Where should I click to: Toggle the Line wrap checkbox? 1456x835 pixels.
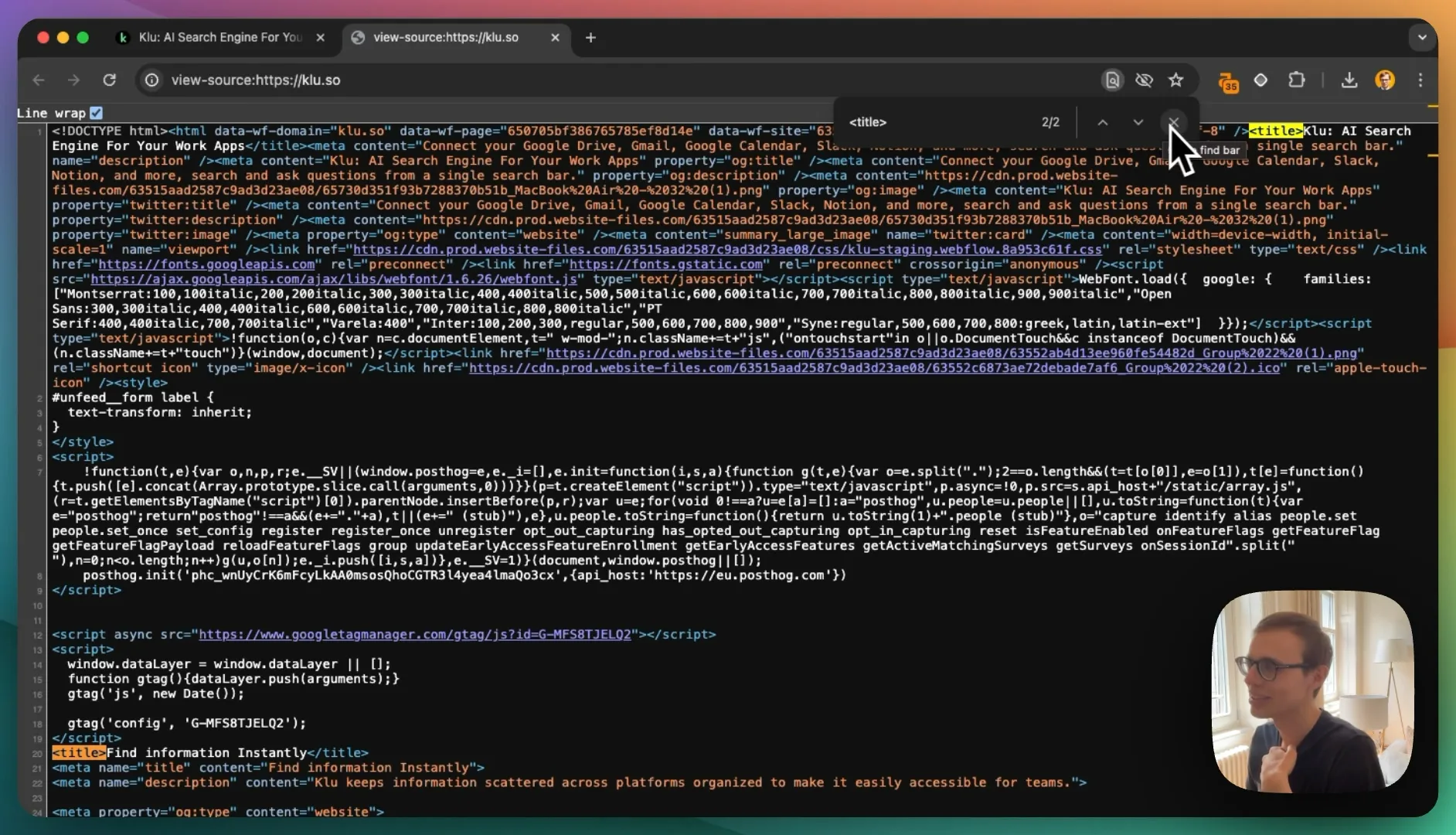(x=96, y=113)
